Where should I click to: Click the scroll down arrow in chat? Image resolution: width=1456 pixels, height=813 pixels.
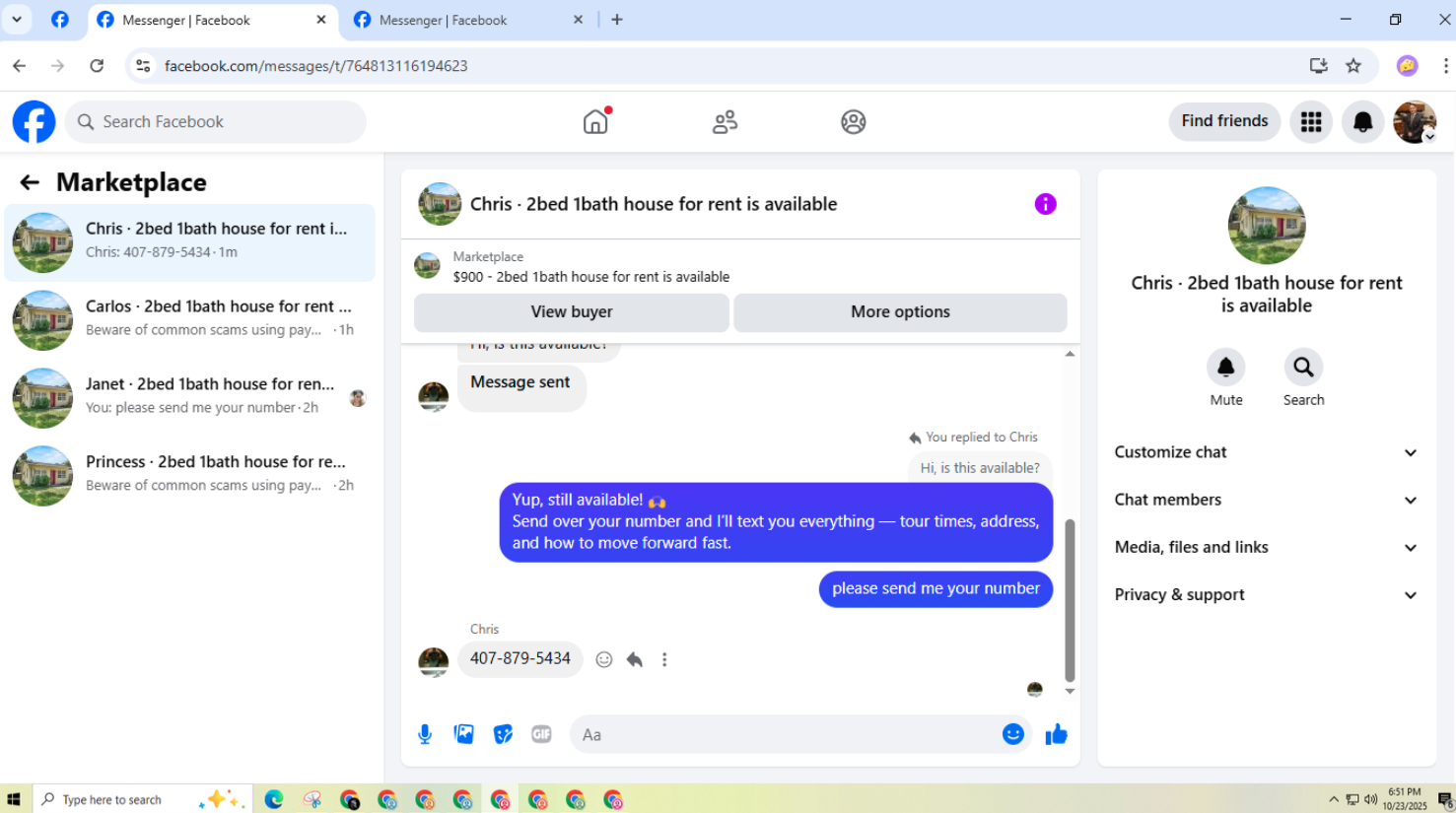tap(1070, 692)
